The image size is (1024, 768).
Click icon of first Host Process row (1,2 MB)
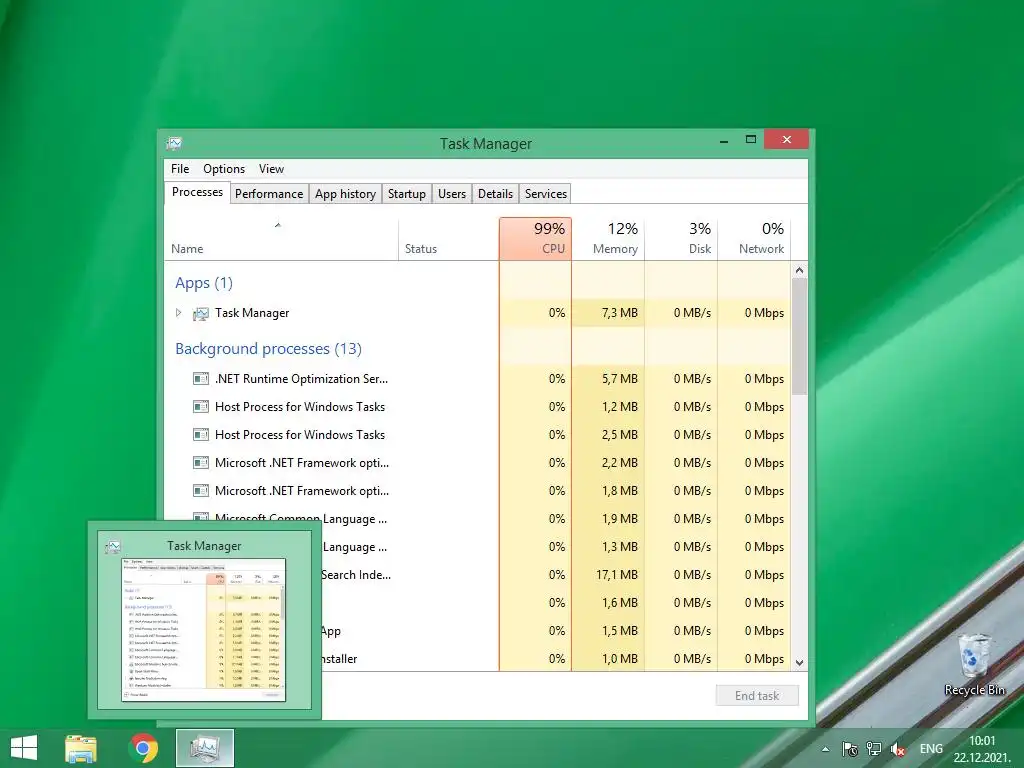pos(200,407)
